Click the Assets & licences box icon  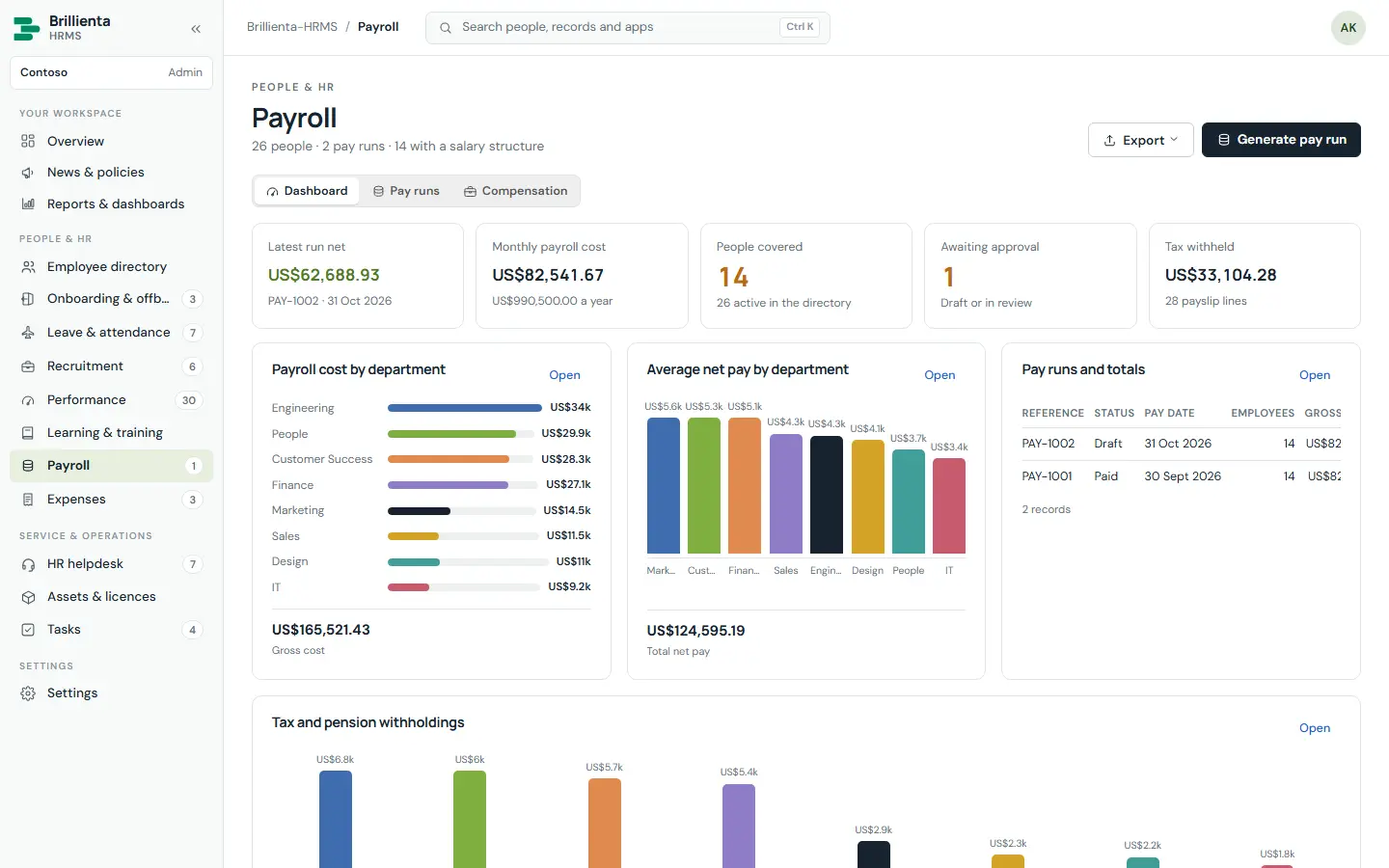pyautogui.click(x=28, y=597)
